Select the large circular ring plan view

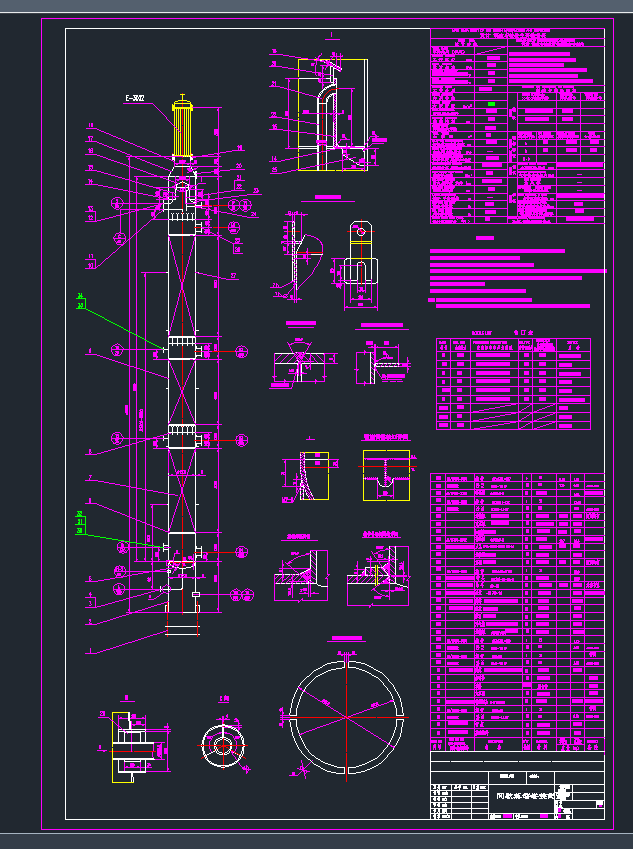tap(345, 716)
